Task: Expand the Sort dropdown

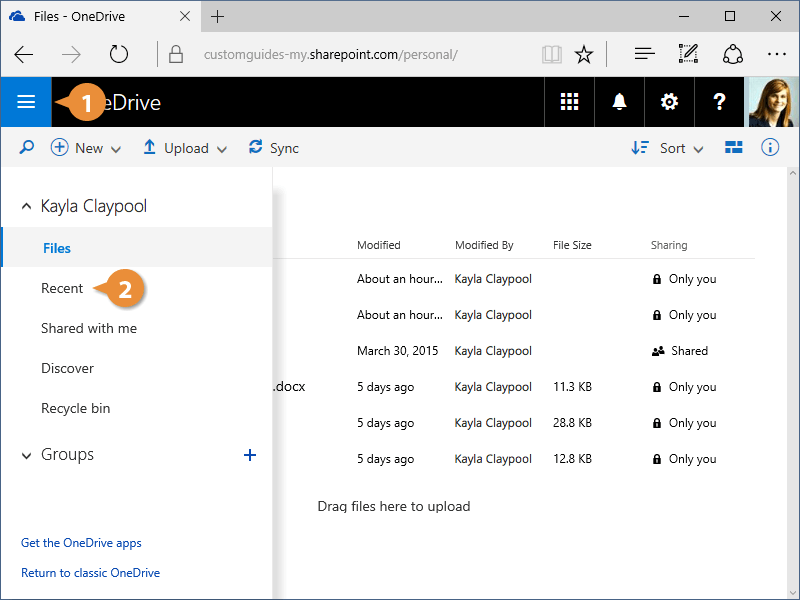Action: pos(668,148)
